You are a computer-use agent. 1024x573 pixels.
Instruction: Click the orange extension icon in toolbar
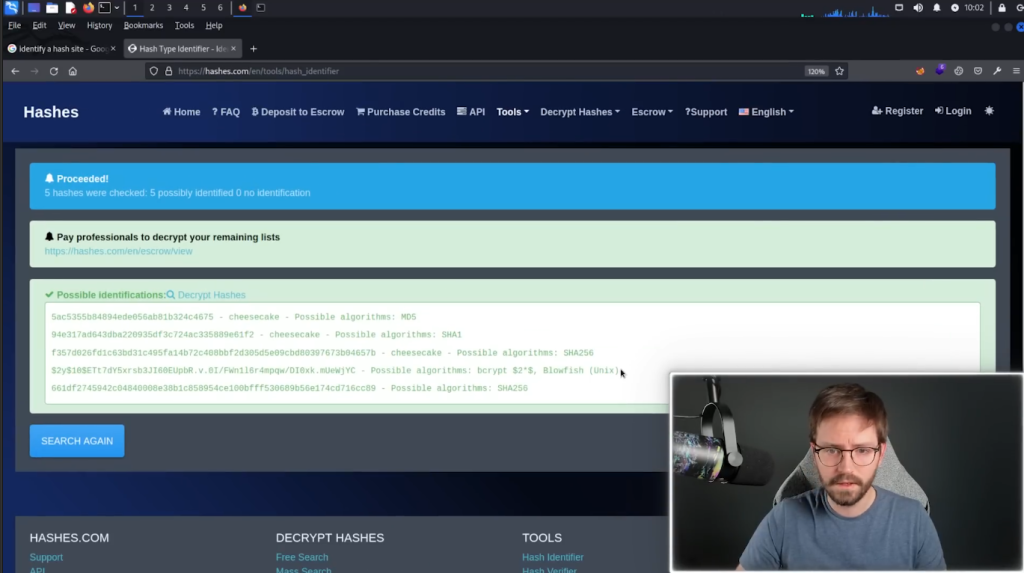(x=920, y=71)
